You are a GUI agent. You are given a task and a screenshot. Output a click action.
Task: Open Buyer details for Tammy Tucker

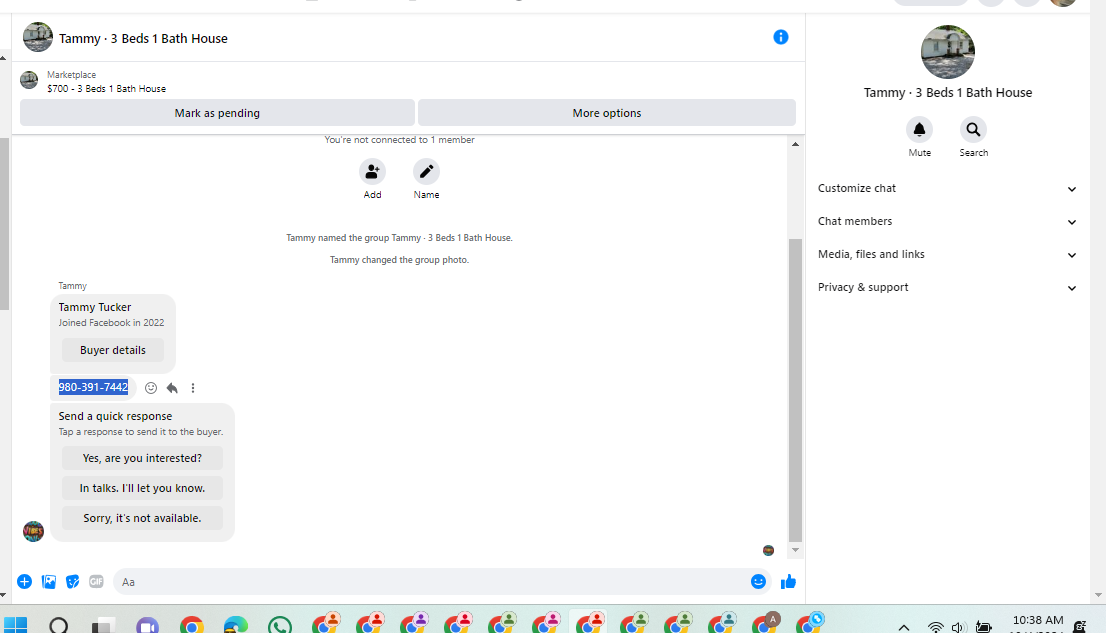point(113,350)
